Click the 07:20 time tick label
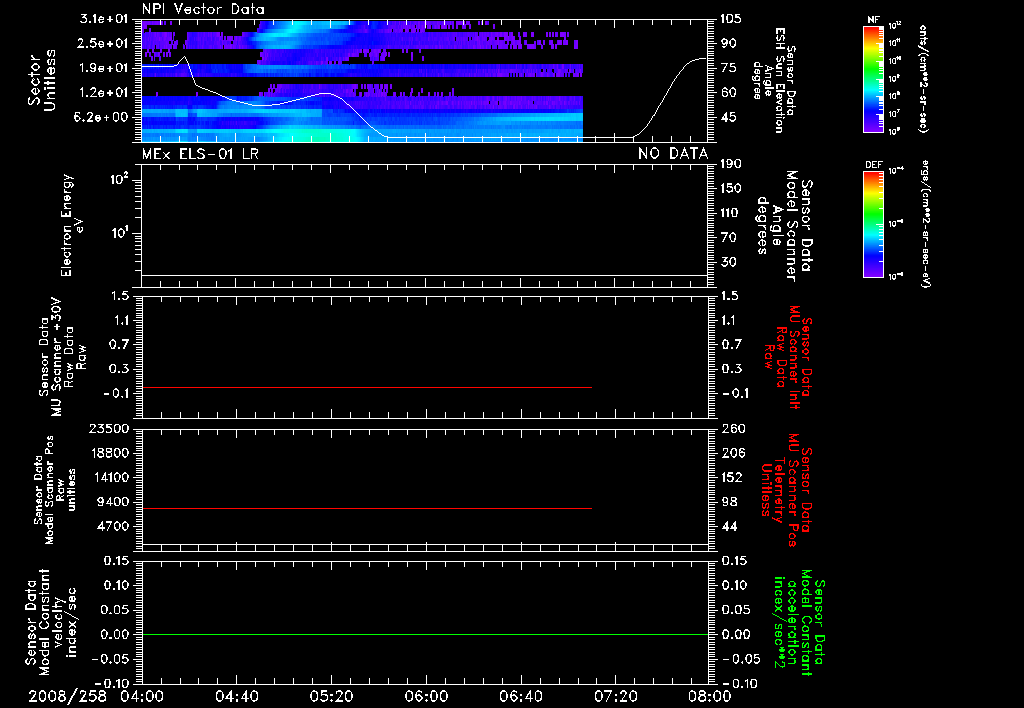 click(x=615, y=696)
